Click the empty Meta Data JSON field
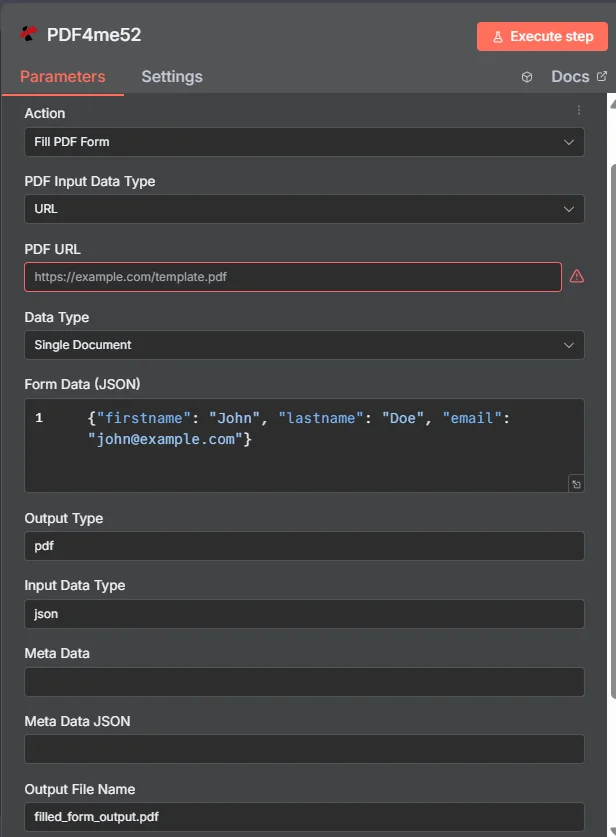 click(304, 749)
